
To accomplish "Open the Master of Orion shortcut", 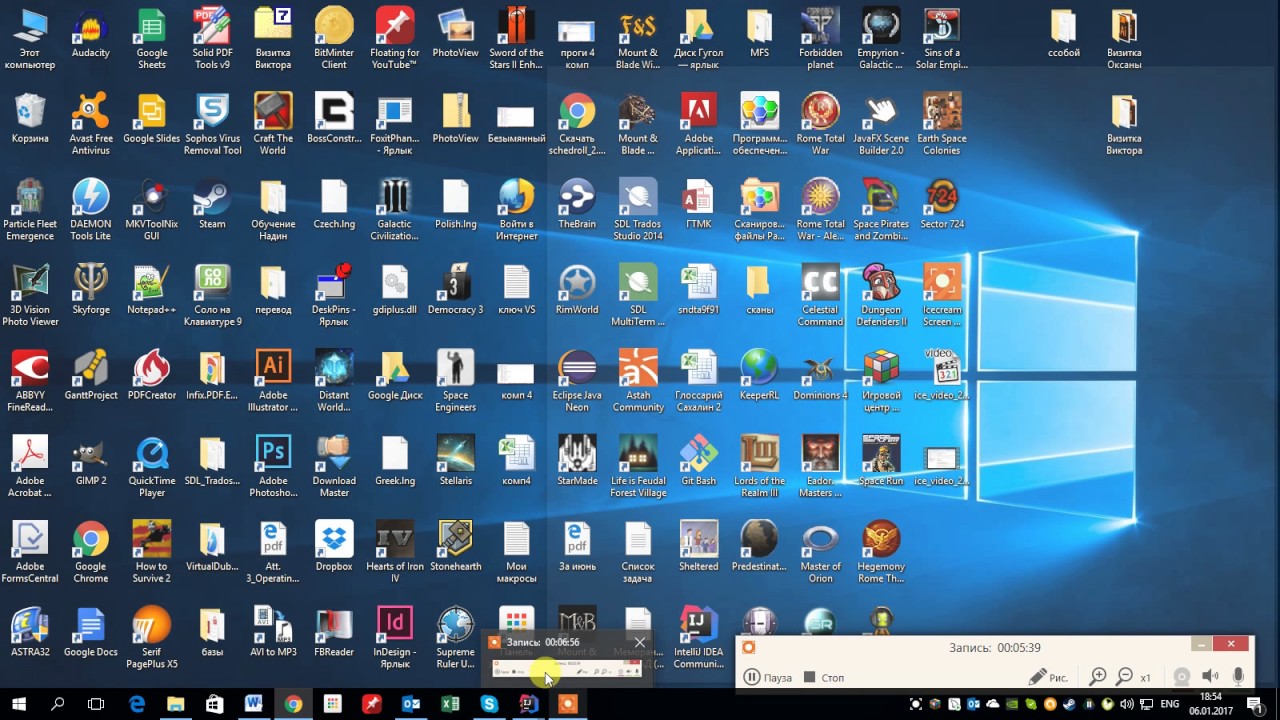I will (x=820, y=553).
